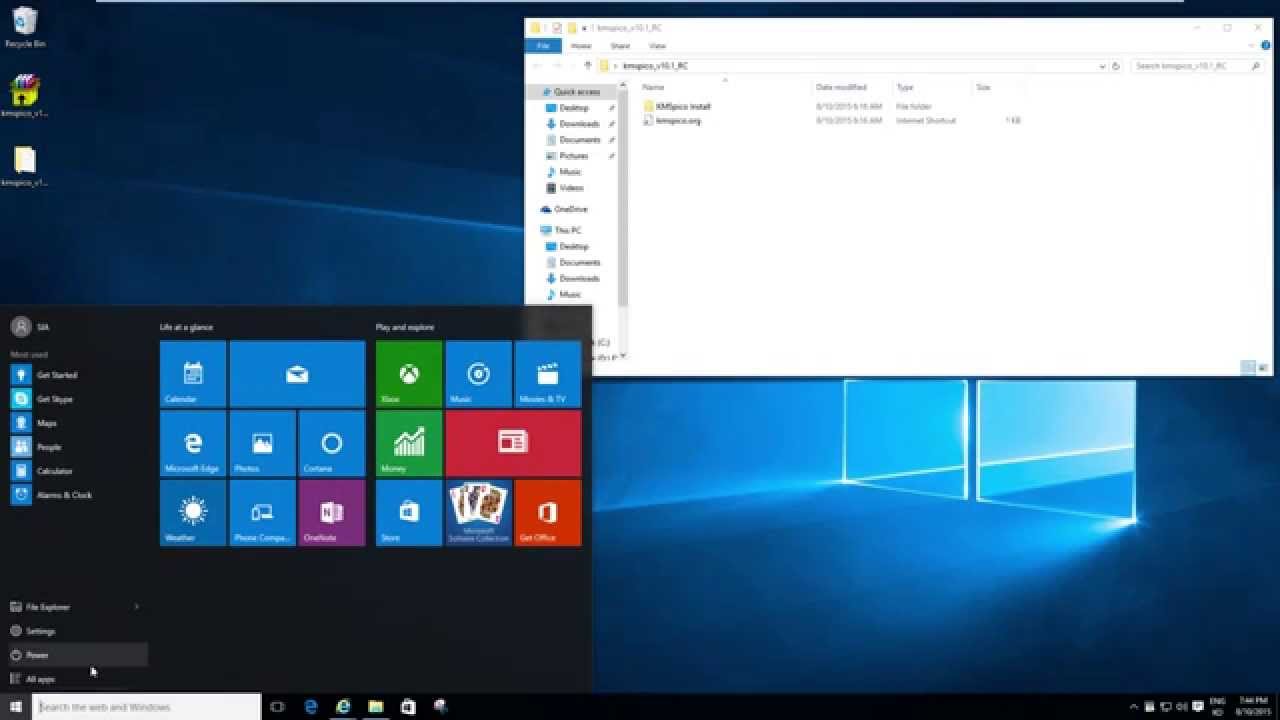Image resolution: width=1280 pixels, height=720 pixels.
Task: Select the kmspico WinRAR archive on desktop
Action: click(25, 97)
